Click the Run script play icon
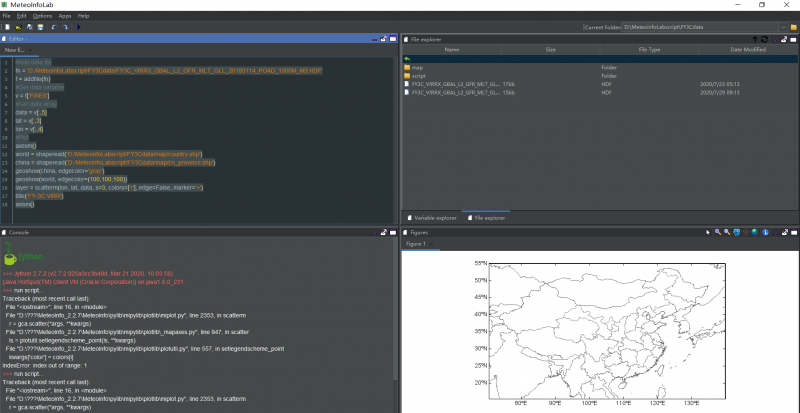Image resolution: width=800 pixels, height=413 pixels. (78, 27)
